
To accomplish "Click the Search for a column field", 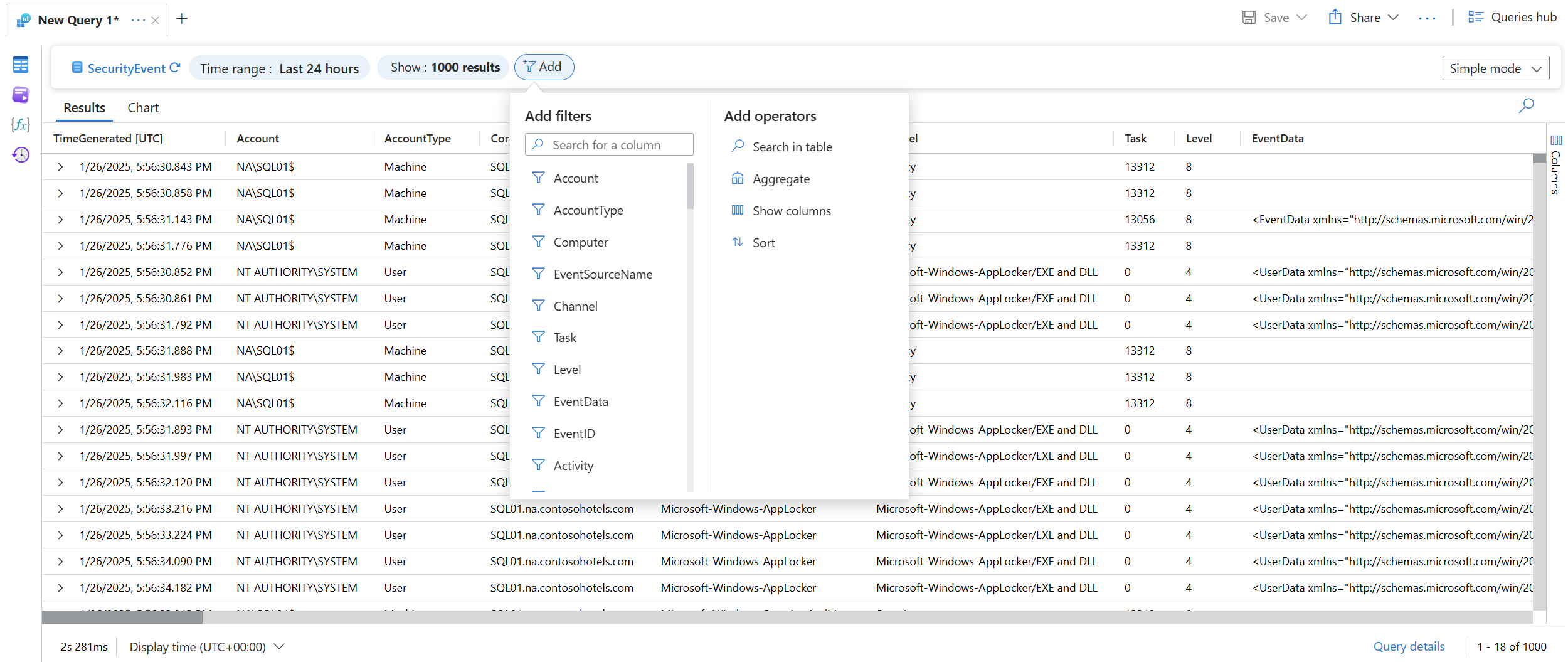I will tap(609, 145).
